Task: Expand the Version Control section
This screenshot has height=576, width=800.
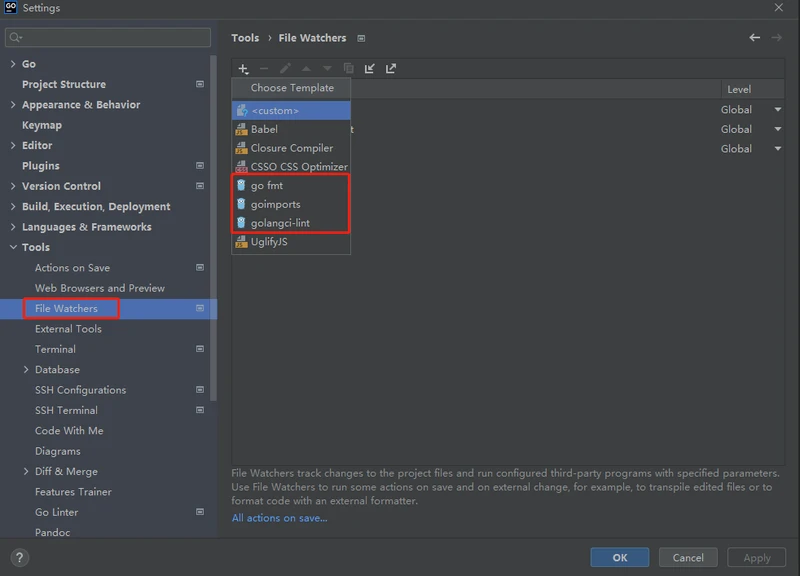Action: pyautogui.click(x=13, y=186)
